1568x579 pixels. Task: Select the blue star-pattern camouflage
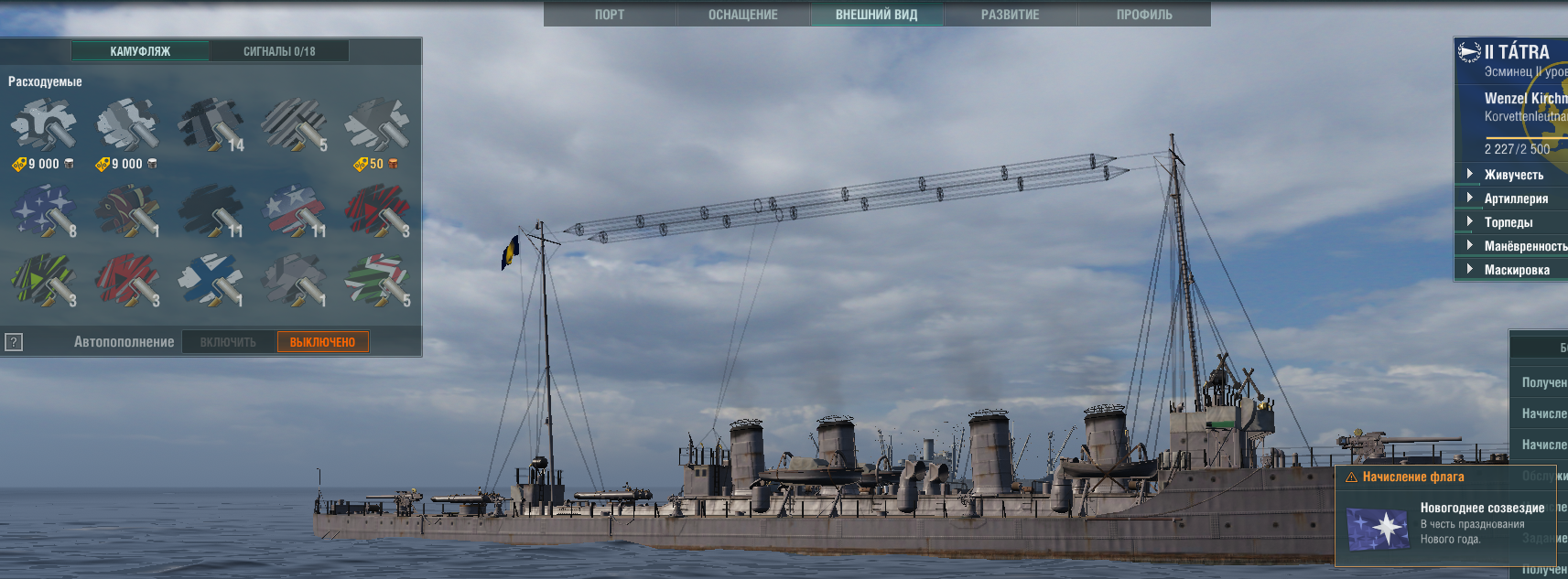(x=43, y=210)
